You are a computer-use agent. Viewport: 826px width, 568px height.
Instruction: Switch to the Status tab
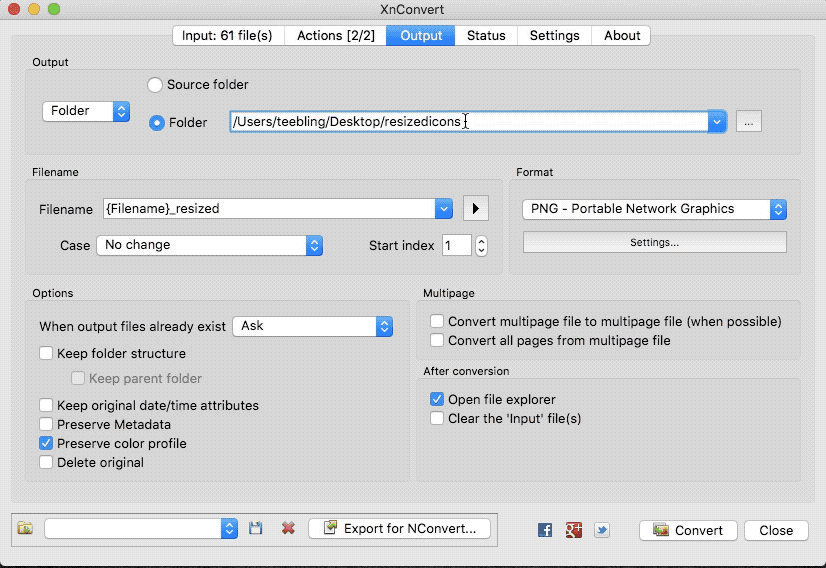click(486, 35)
